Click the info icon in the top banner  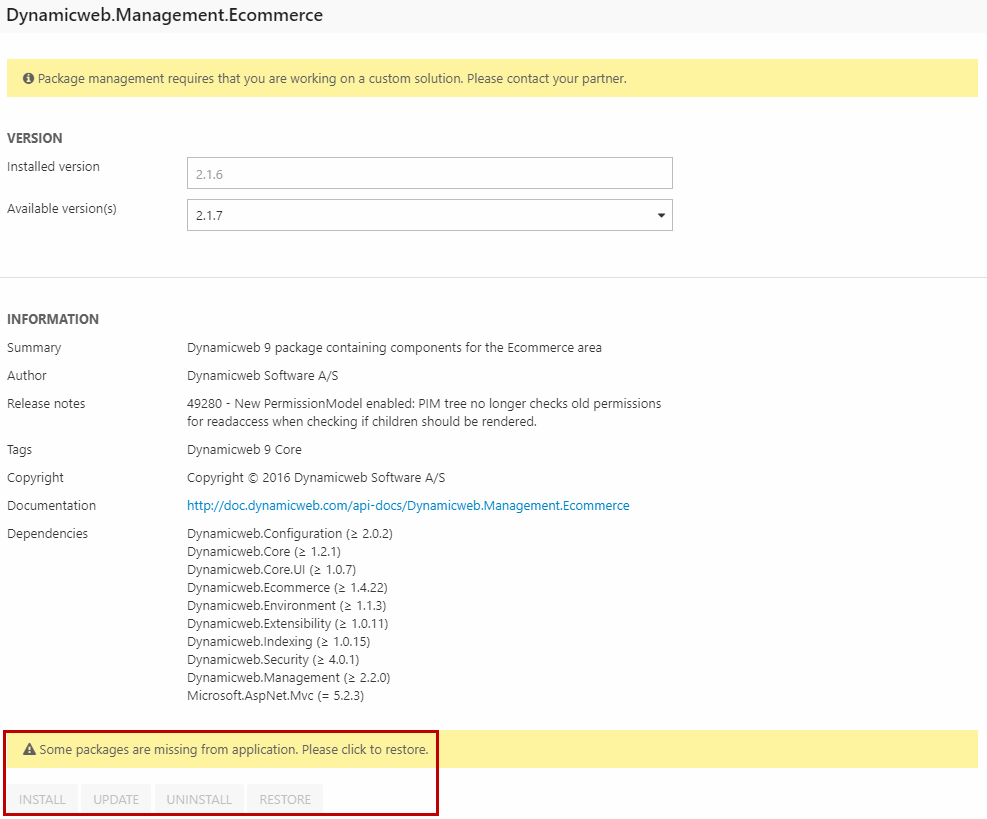(28, 78)
